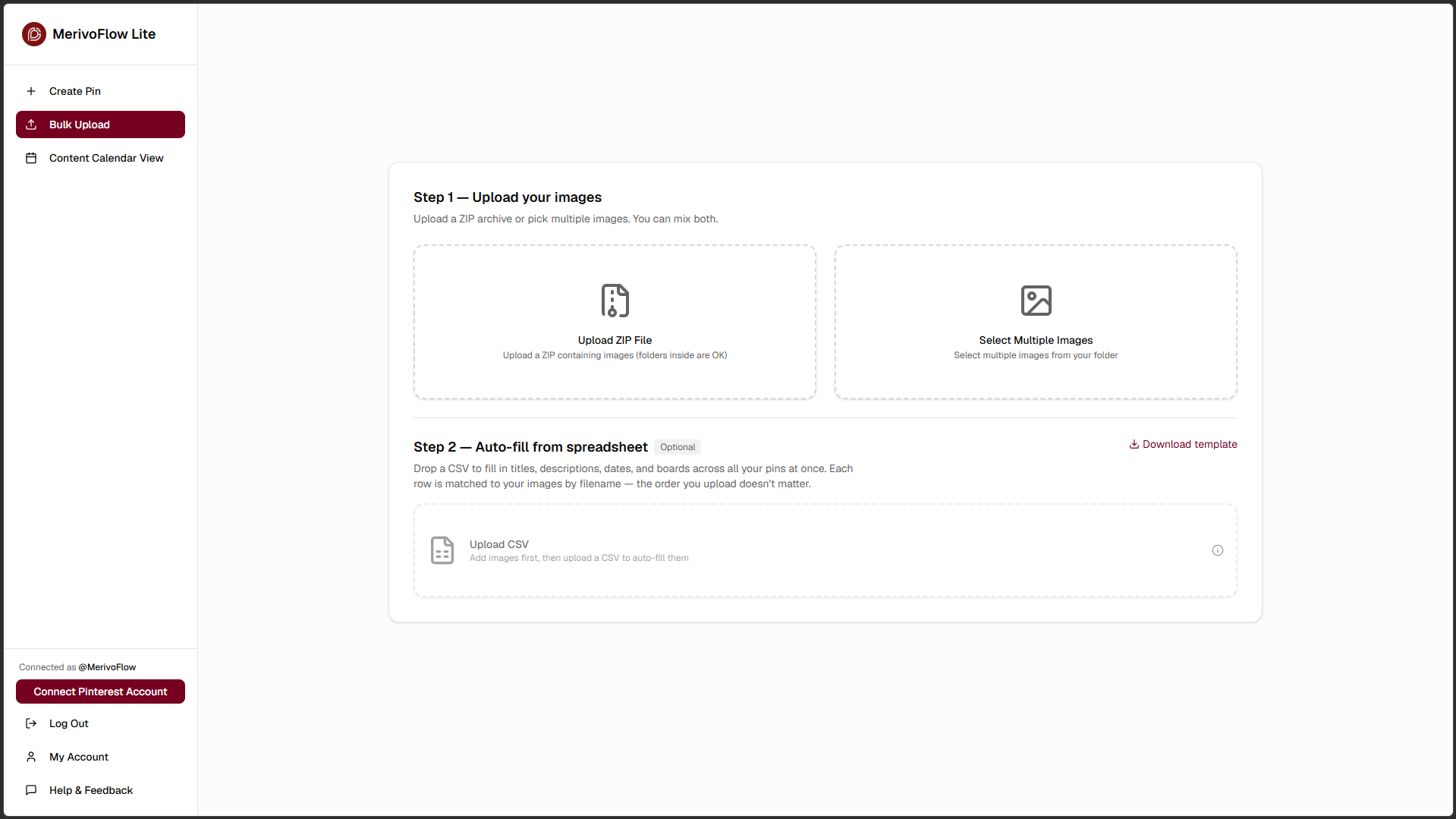Open Content Calendar View
This screenshot has height=819, width=1456.
click(100, 158)
